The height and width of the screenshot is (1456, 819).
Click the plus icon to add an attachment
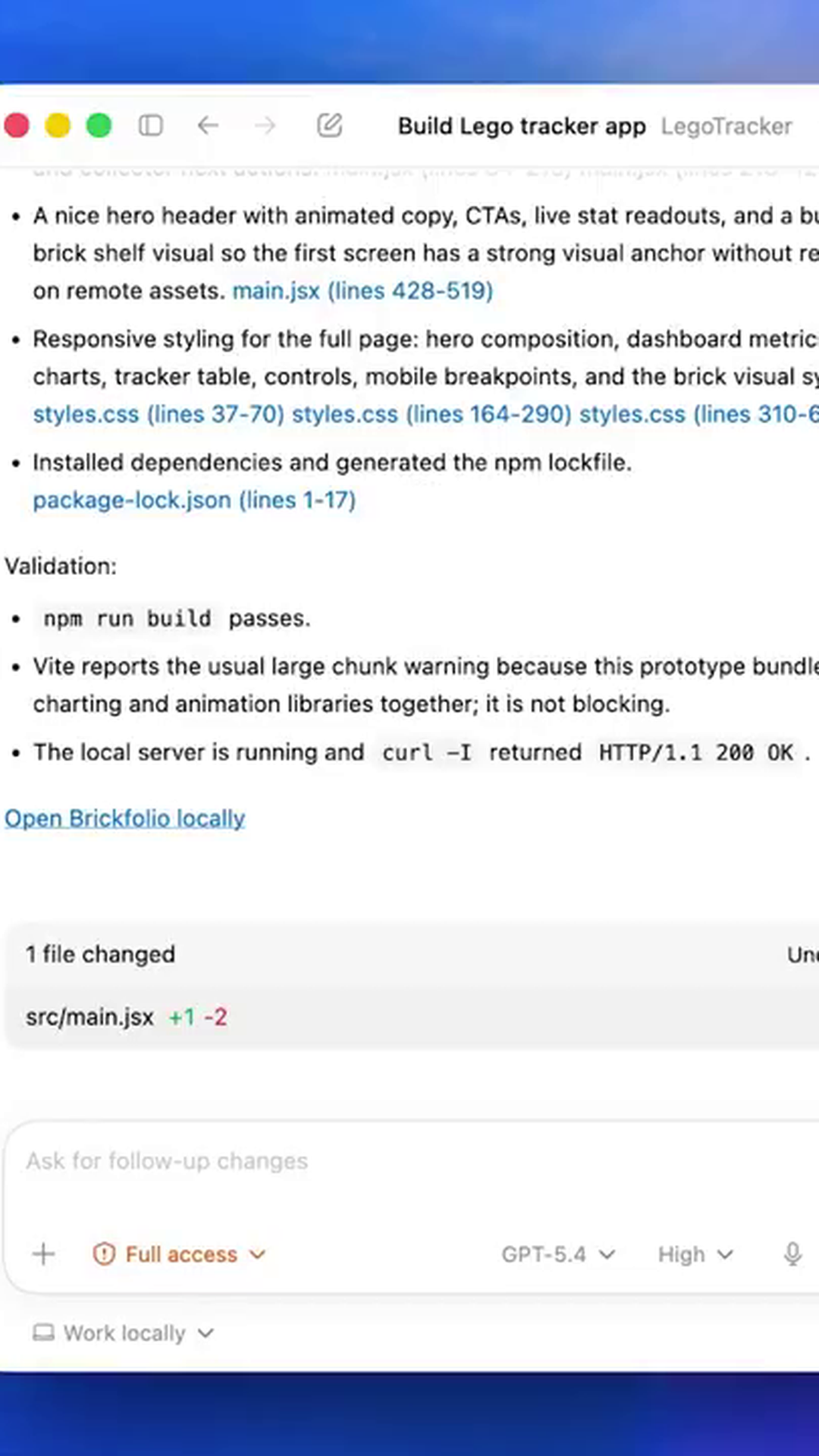click(43, 1254)
